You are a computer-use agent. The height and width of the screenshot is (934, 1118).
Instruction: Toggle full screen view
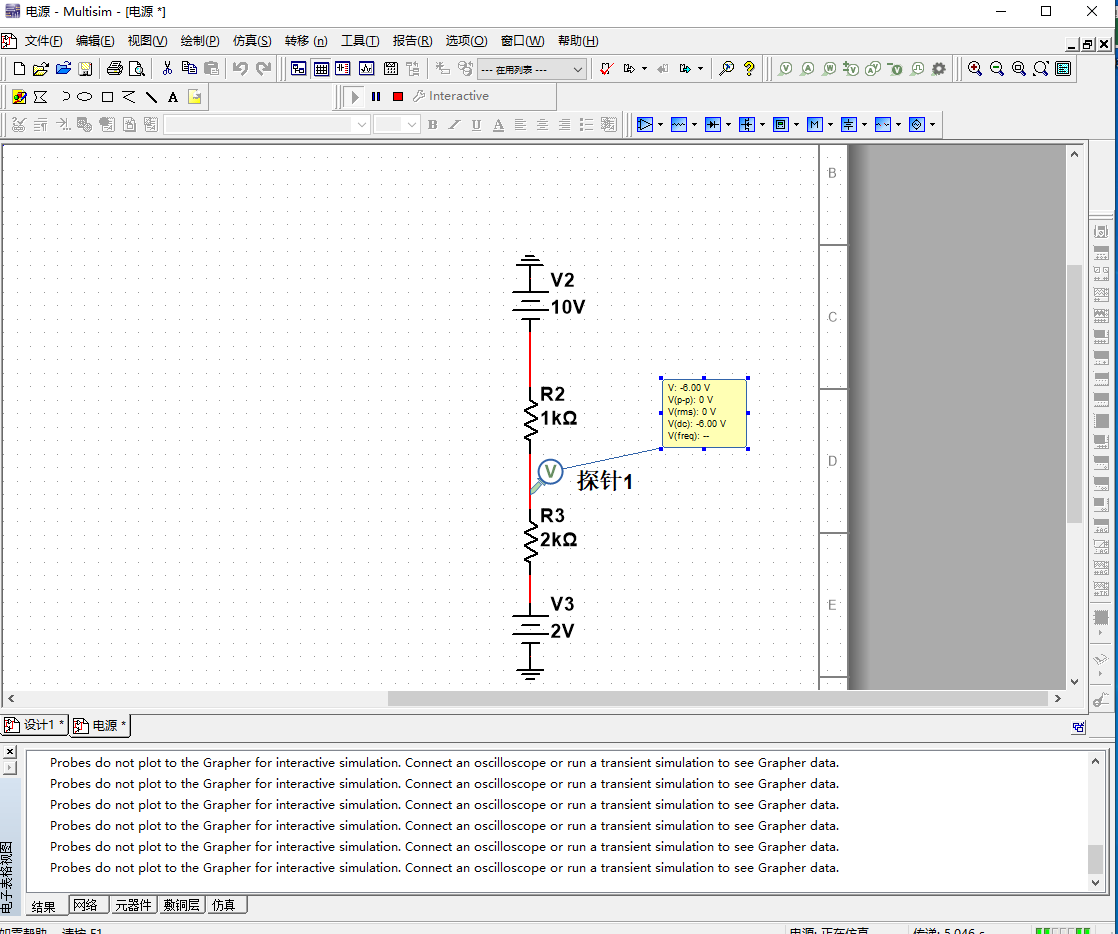point(1063,68)
